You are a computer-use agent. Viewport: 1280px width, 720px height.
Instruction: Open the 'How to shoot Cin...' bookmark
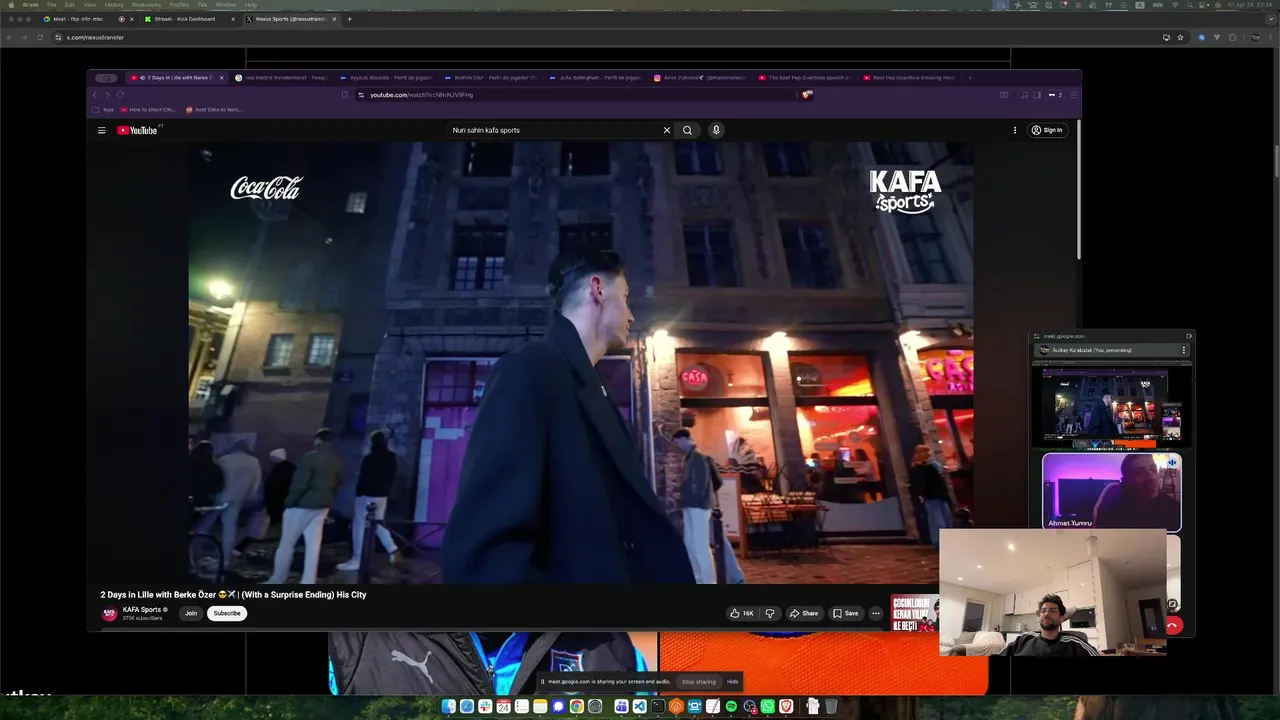146,110
